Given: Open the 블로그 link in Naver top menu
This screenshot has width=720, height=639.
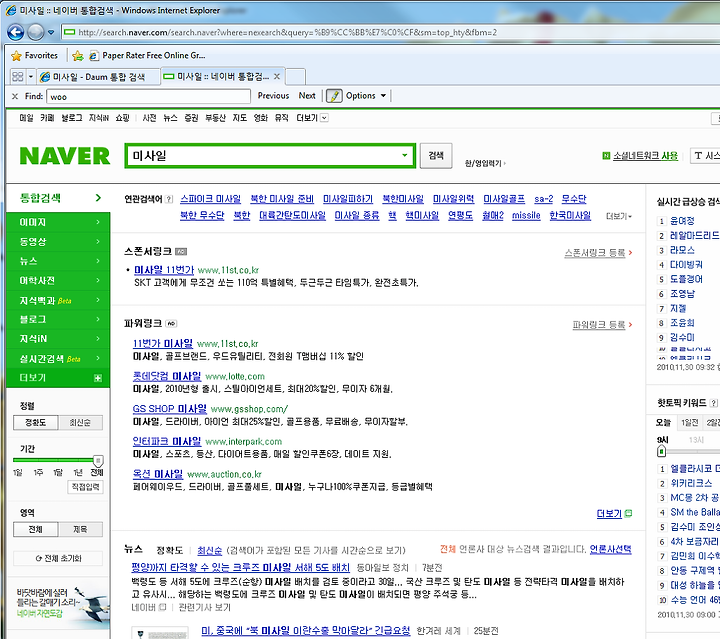Looking at the screenshot, I should coord(72,118).
